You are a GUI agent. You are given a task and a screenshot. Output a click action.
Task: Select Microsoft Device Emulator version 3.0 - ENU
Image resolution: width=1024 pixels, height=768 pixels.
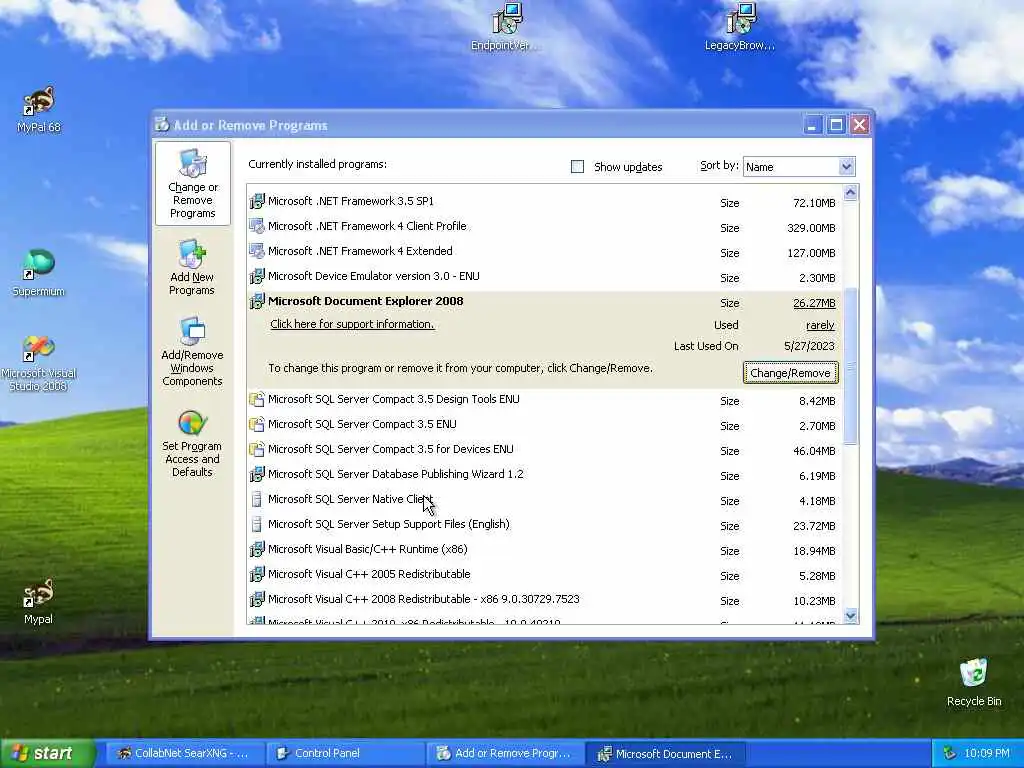pyautogui.click(x=544, y=276)
